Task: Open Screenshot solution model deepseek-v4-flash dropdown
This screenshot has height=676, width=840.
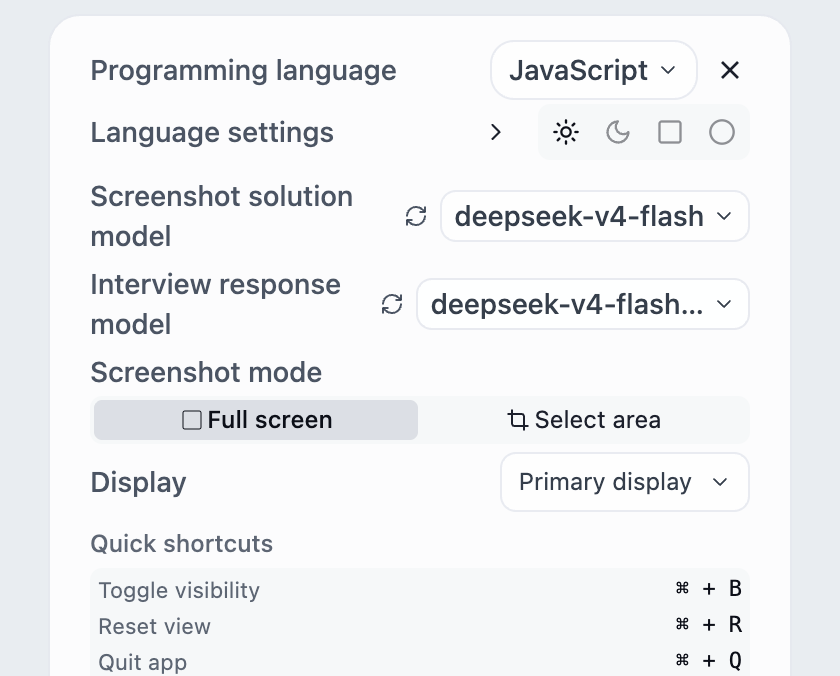Action: [x=595, y=216]
